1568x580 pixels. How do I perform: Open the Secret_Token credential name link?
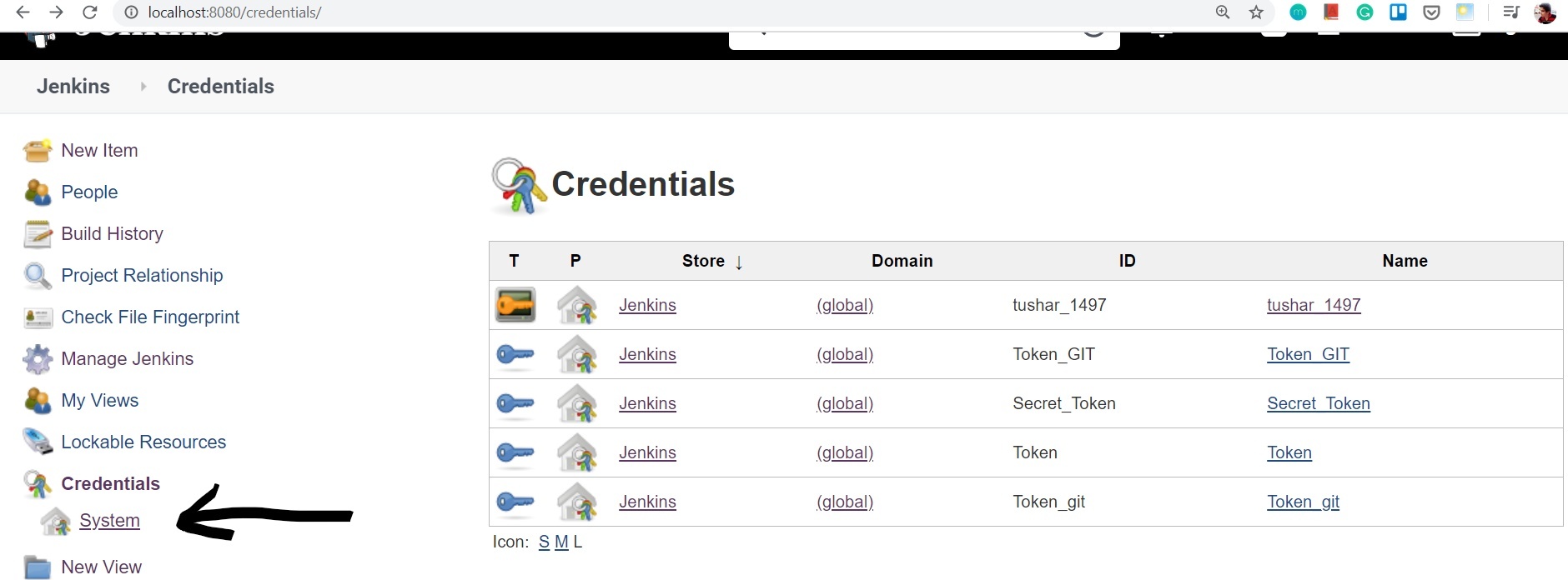(1319, 403)
